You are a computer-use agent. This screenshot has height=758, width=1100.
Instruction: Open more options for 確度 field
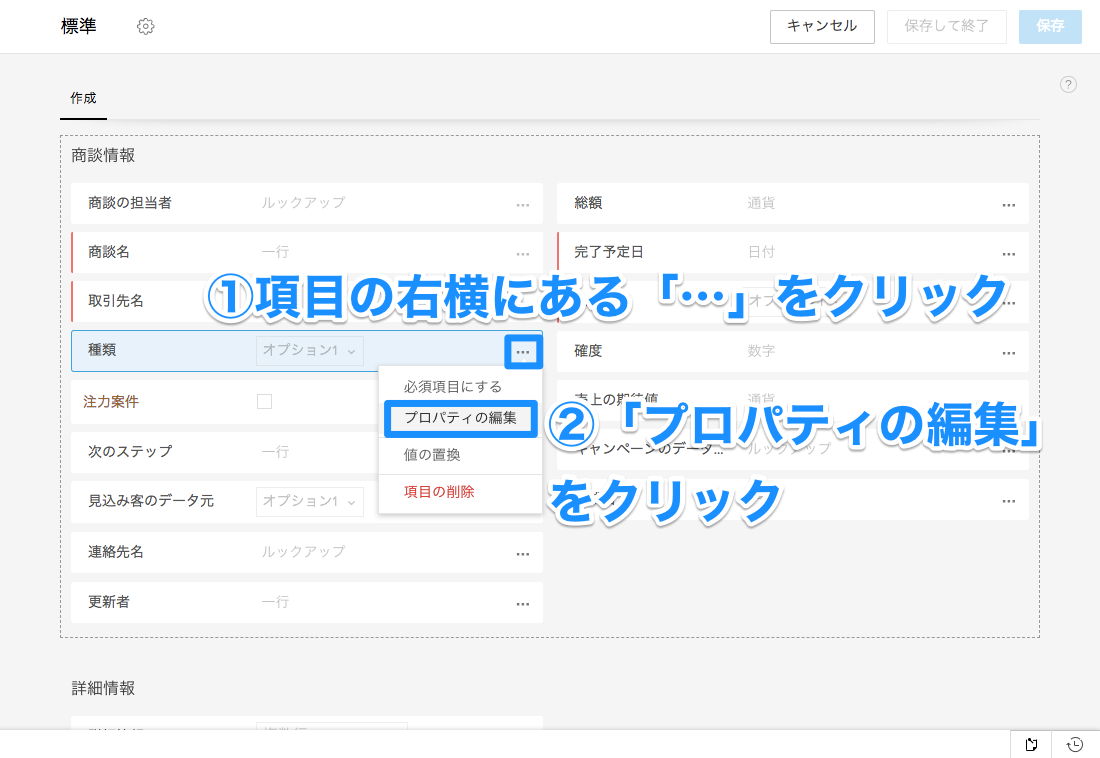pyautogui.click(x=1009, y=353)
